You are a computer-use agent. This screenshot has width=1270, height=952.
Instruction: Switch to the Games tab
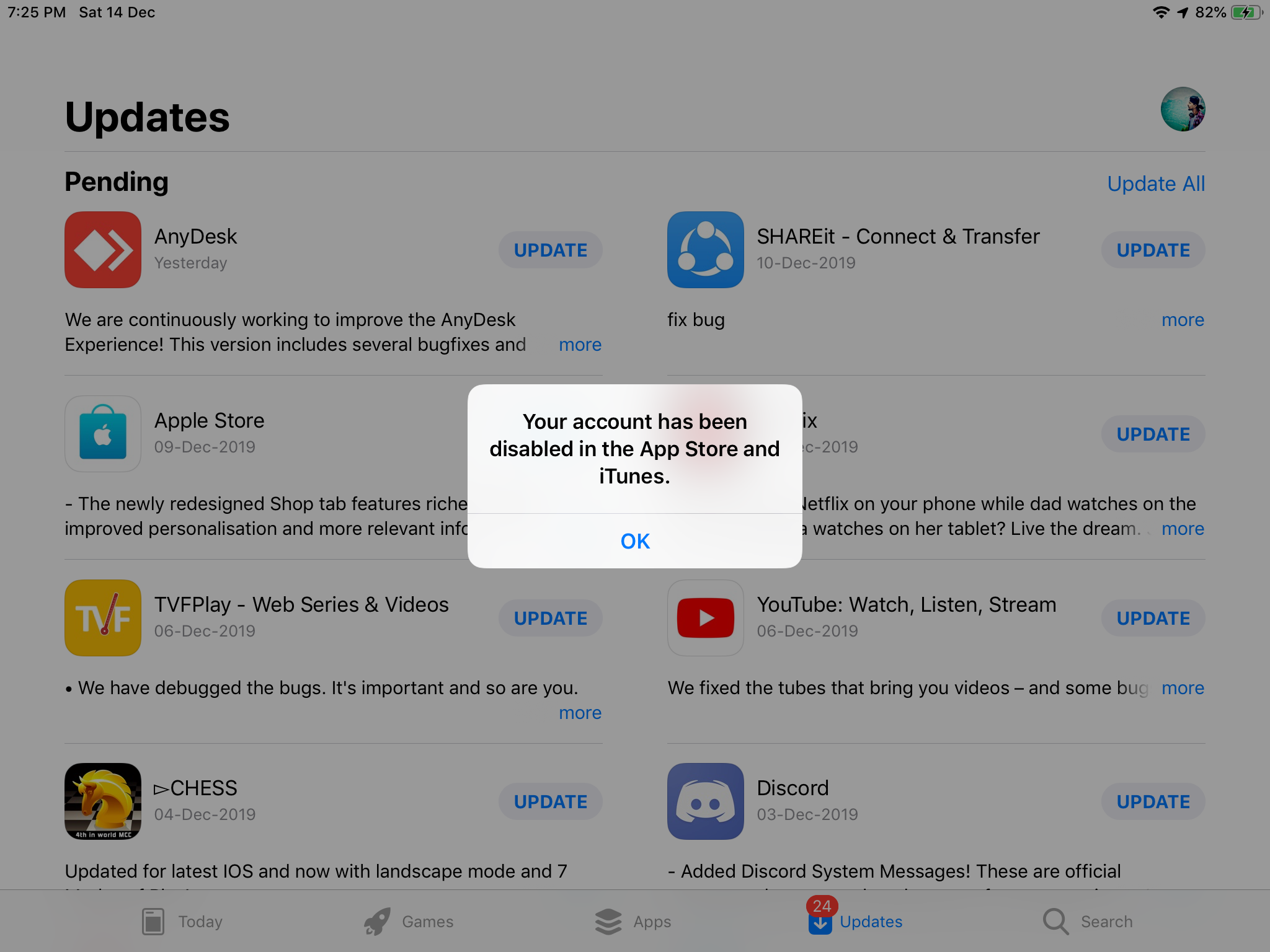pos(409,922)
